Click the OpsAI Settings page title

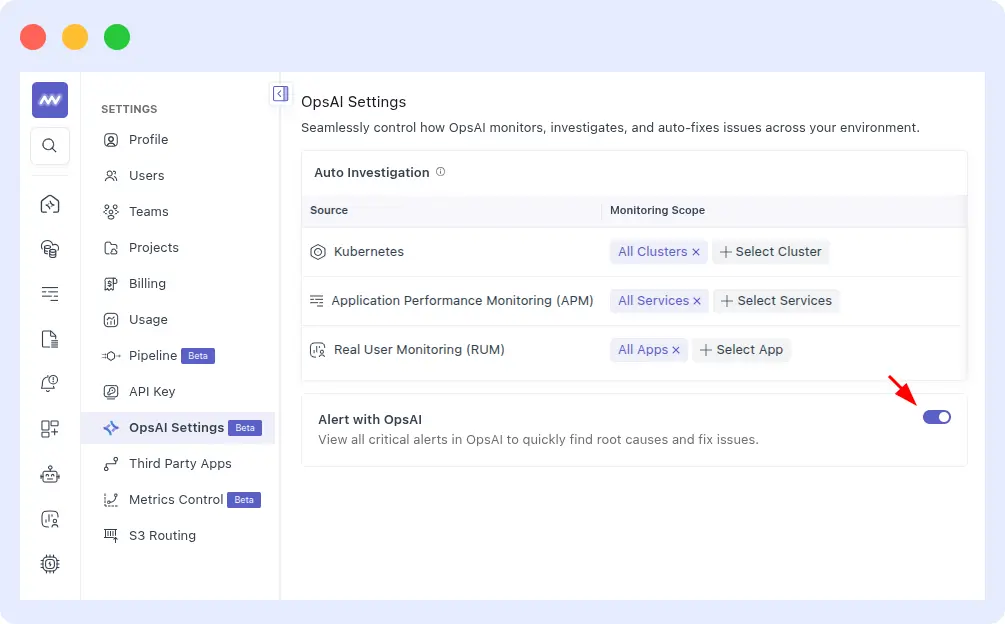click(x=354, y=102)
